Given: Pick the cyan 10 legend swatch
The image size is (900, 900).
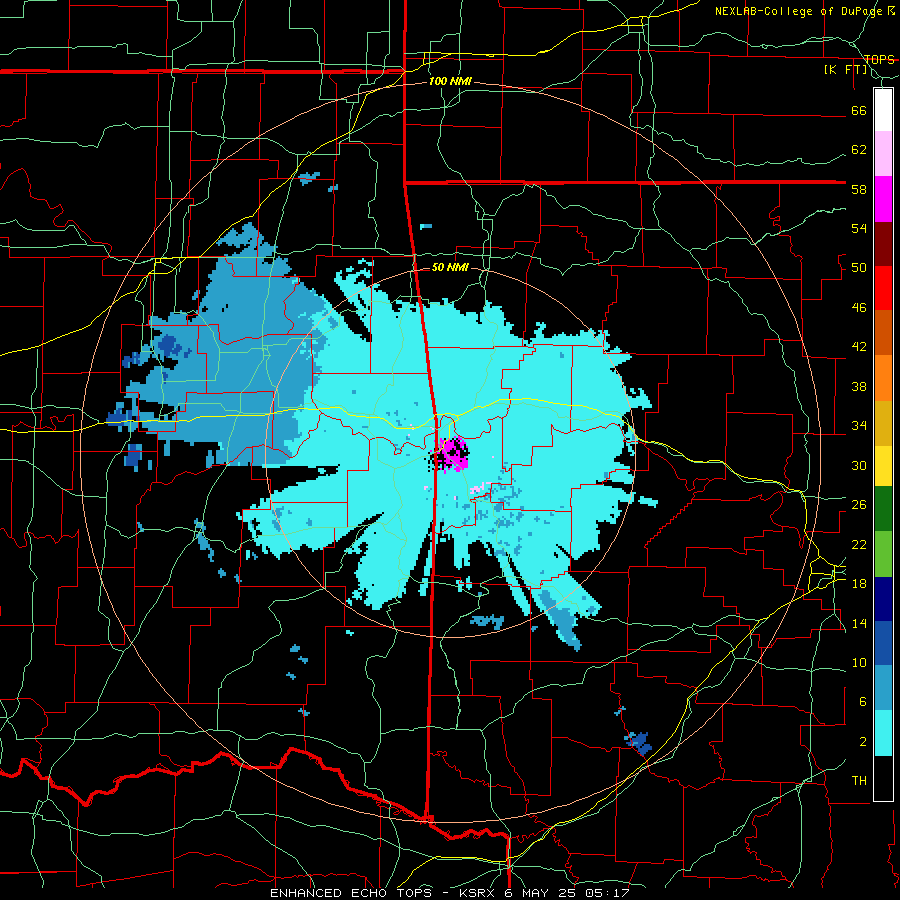Looking at the screenshot, I should click(883, 733).
